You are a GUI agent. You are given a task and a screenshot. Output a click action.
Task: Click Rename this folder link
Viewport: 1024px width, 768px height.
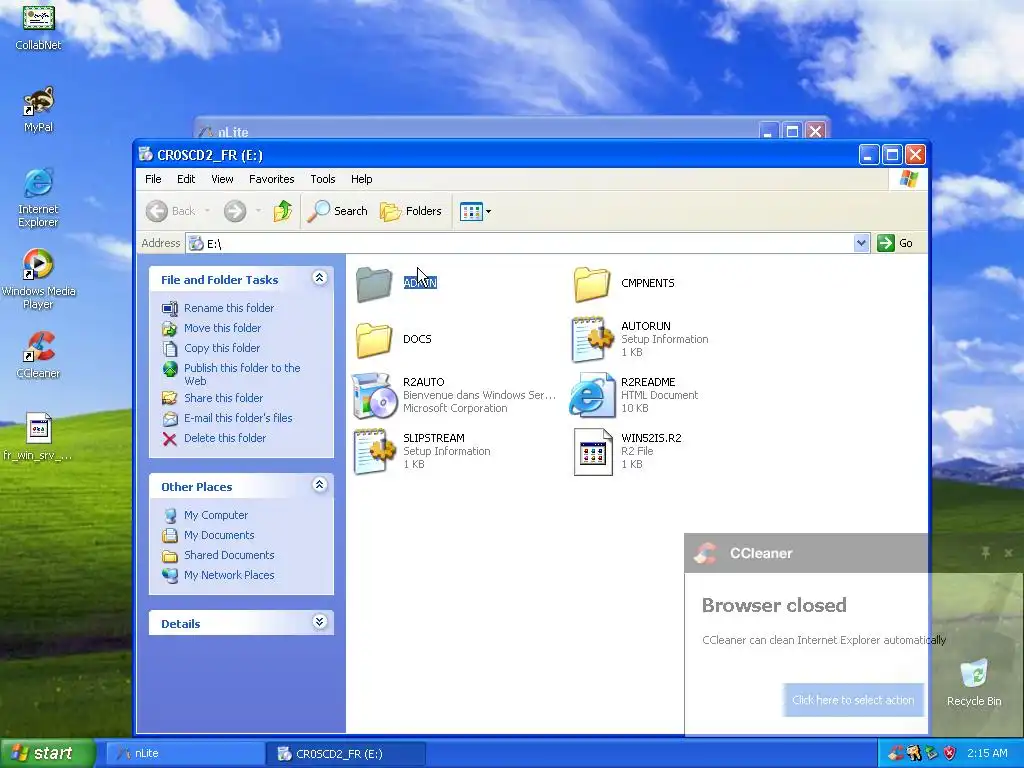[229, 308]
